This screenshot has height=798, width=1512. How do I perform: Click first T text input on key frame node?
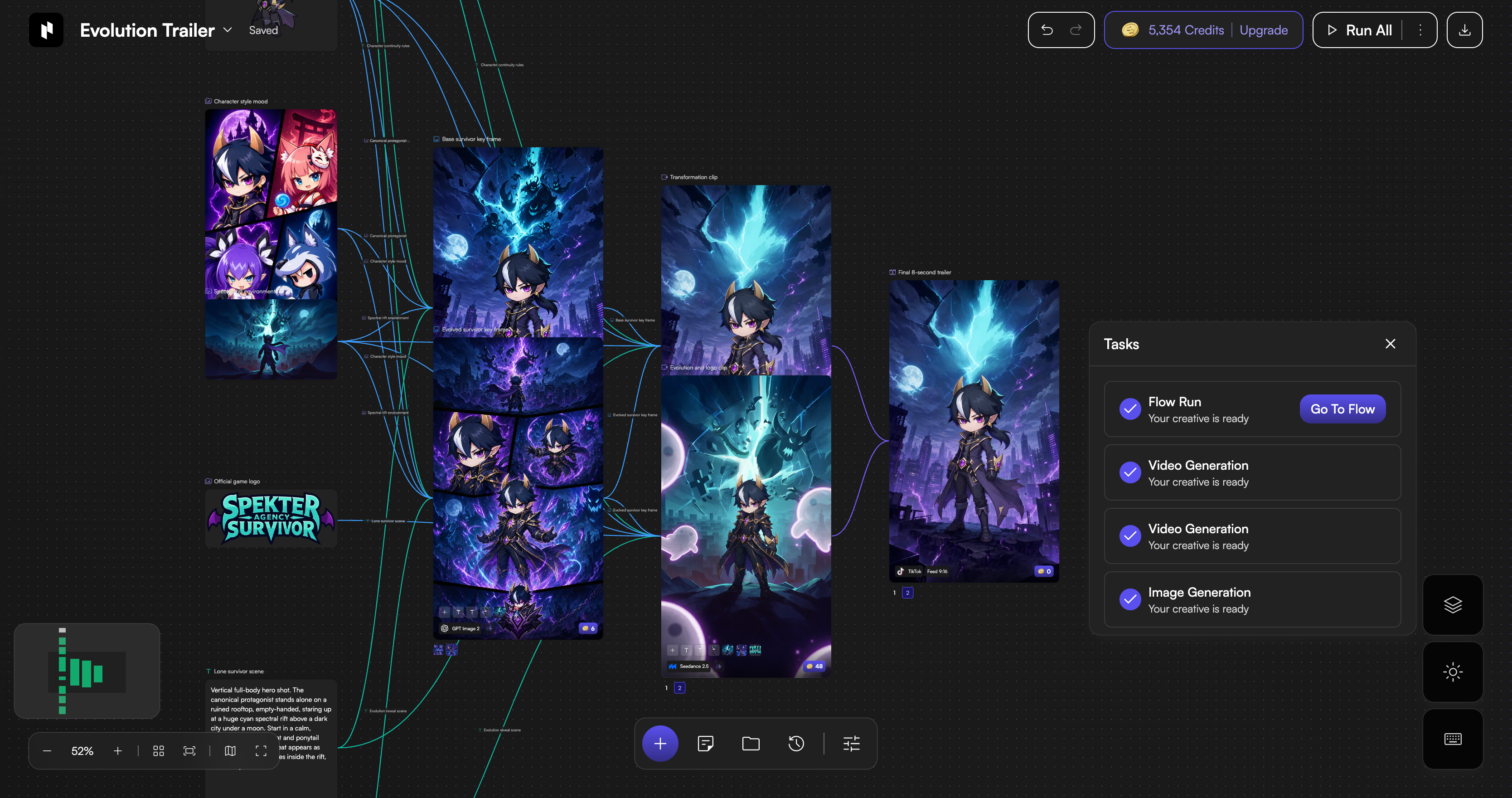tap(458, 613)
